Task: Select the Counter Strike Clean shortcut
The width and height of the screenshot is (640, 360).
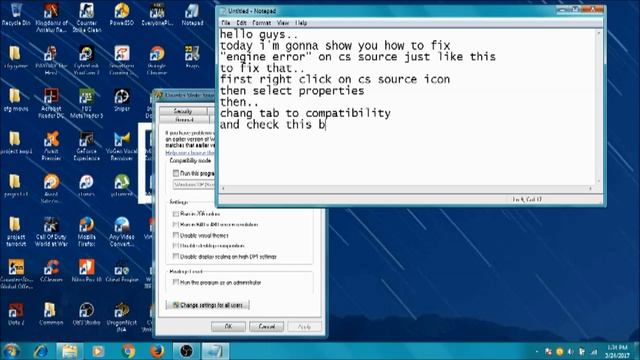Action: click(x=87, y=17)
